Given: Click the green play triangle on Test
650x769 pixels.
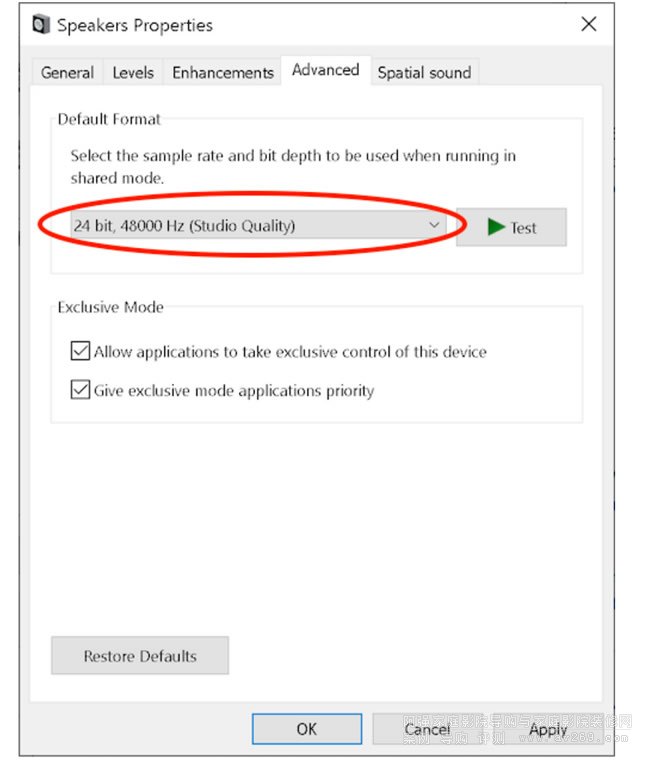Looking at the screenshot, I should tap(496, 227).
